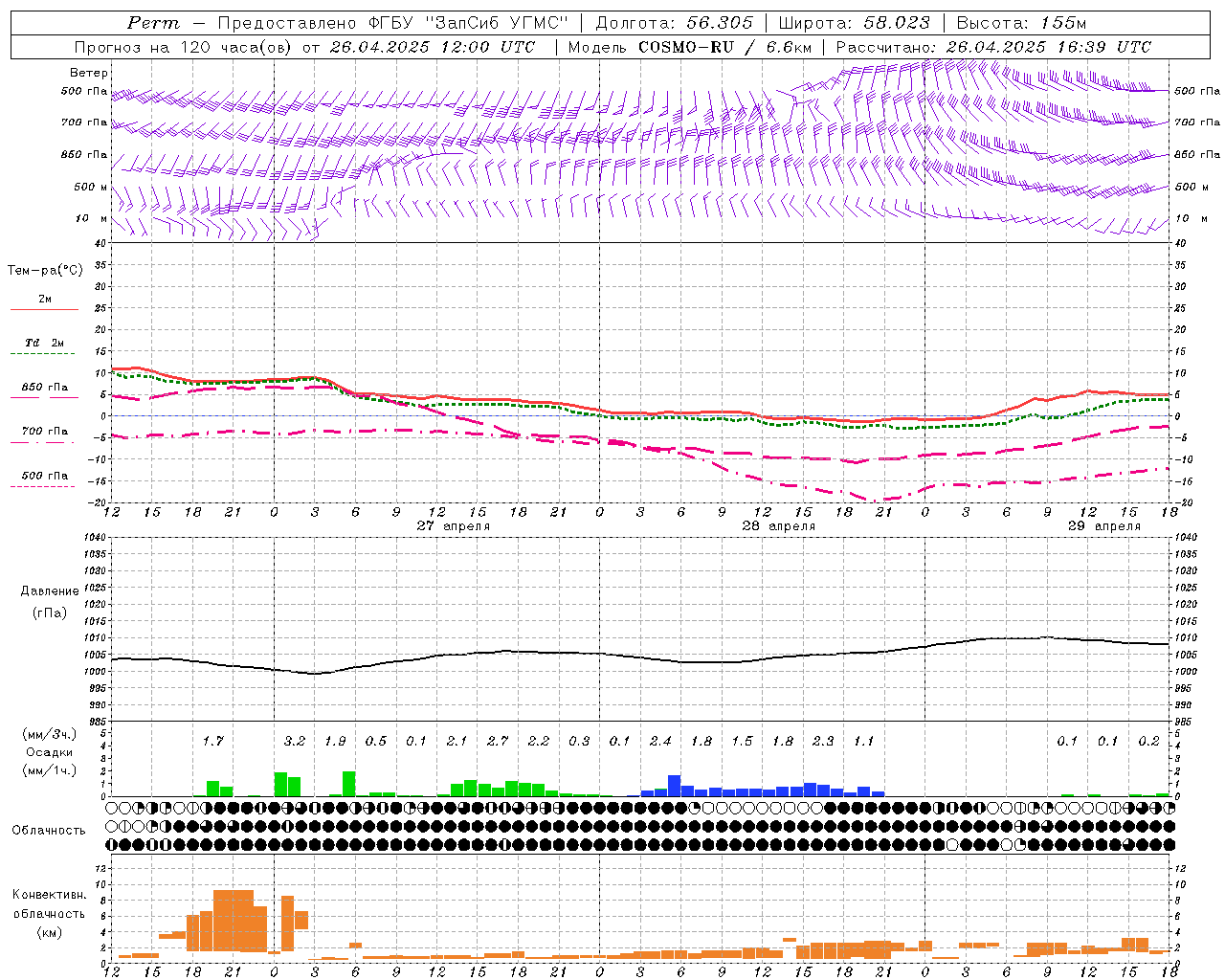Viewport: 1225px width, 980px height.
Task: Click the "0.3" precipitation total
Action: 579,742
